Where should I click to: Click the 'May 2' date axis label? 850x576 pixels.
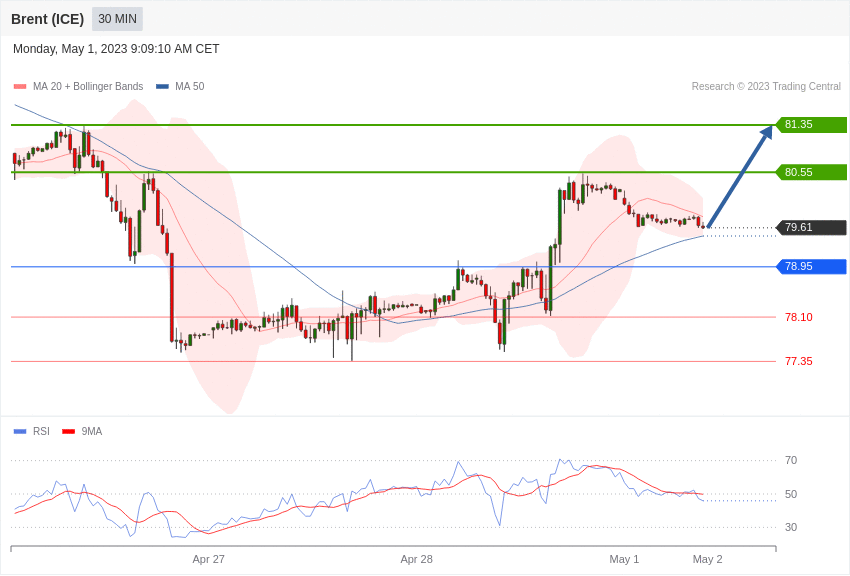707,559
